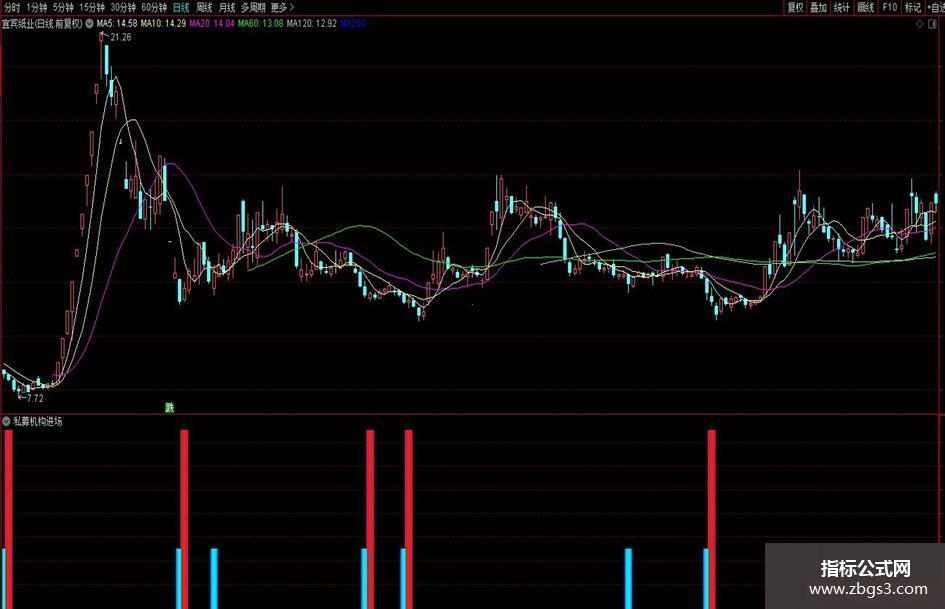The width and height of the screenshot is (945, 609).
Task: Select the 30分钟 period tab
Action: (x=123, y=7)
